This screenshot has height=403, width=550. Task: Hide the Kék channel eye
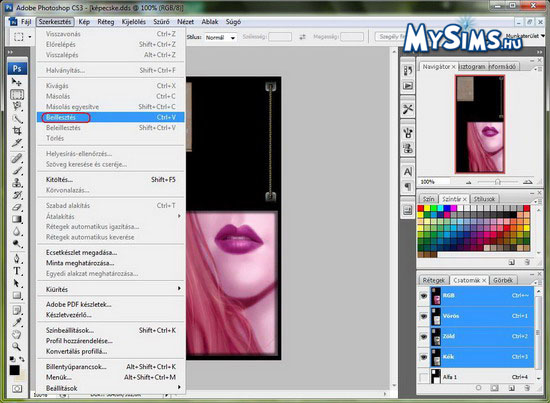[424, 357]
